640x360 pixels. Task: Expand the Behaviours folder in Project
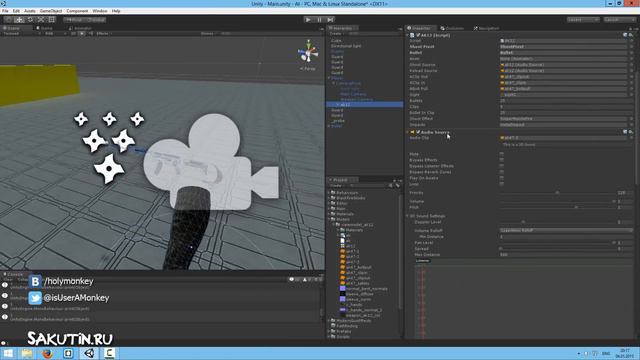329,193
